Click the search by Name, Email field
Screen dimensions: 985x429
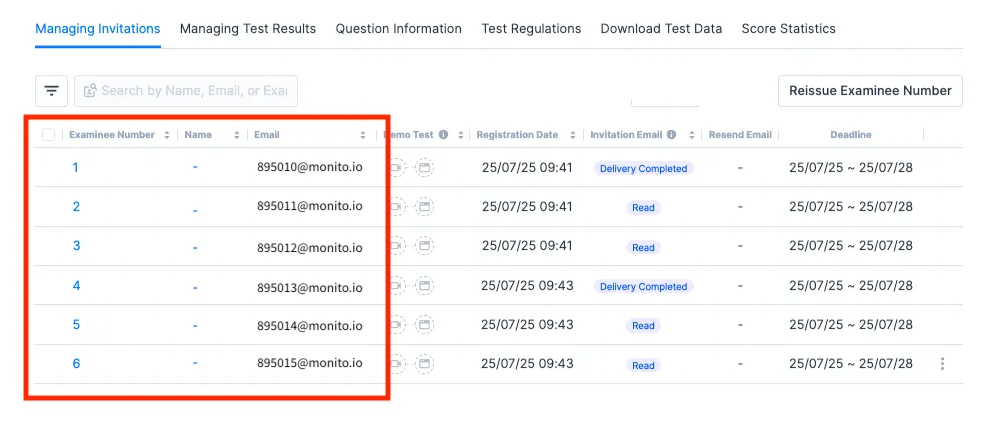(x=186, y=91)
